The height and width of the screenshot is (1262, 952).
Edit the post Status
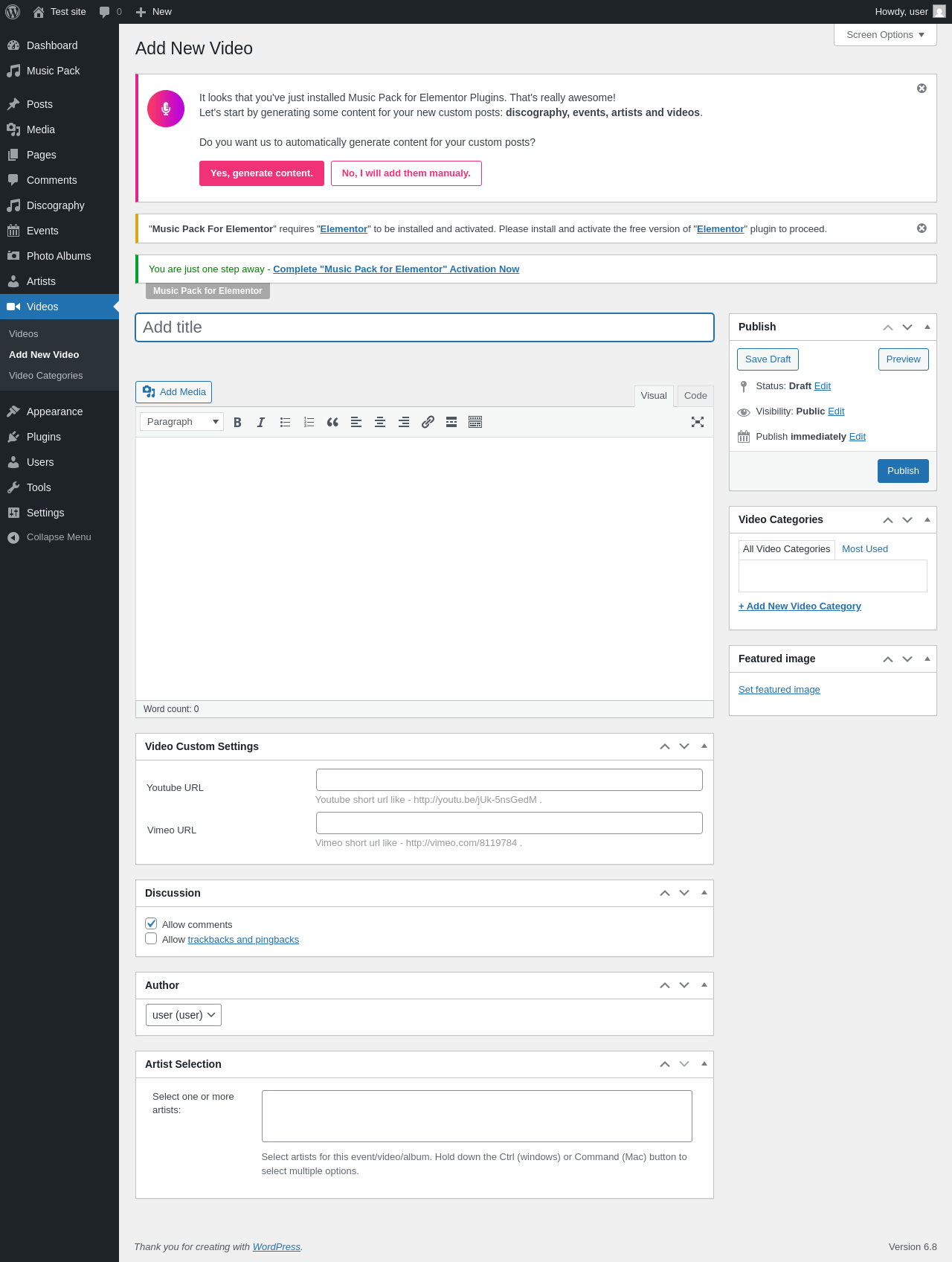pyautogui.click(x=823, y=386)
